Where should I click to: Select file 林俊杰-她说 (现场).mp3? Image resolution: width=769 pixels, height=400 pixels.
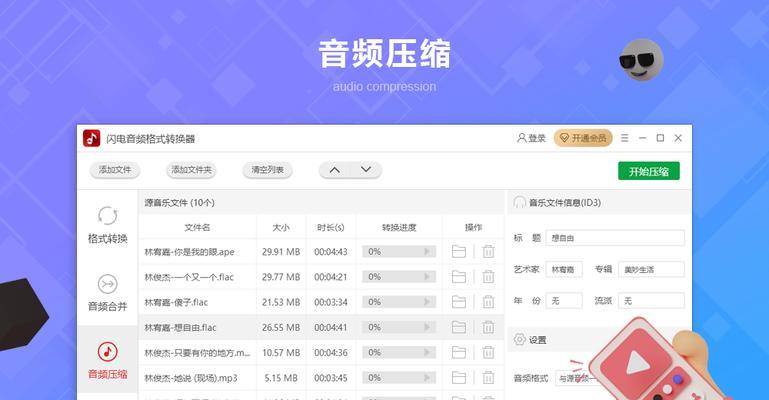(191, 377)
